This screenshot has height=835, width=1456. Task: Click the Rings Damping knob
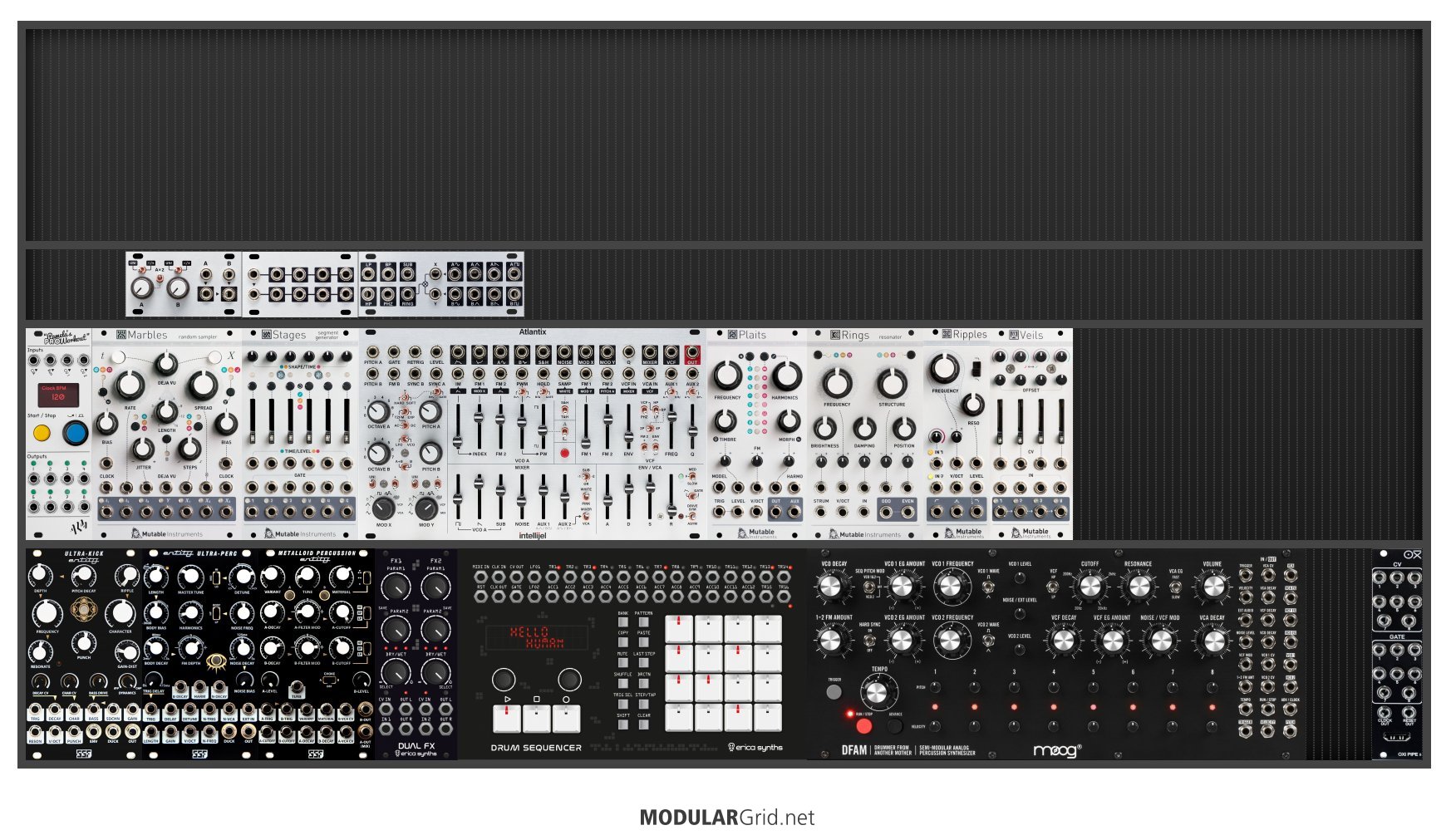(864, 429)
